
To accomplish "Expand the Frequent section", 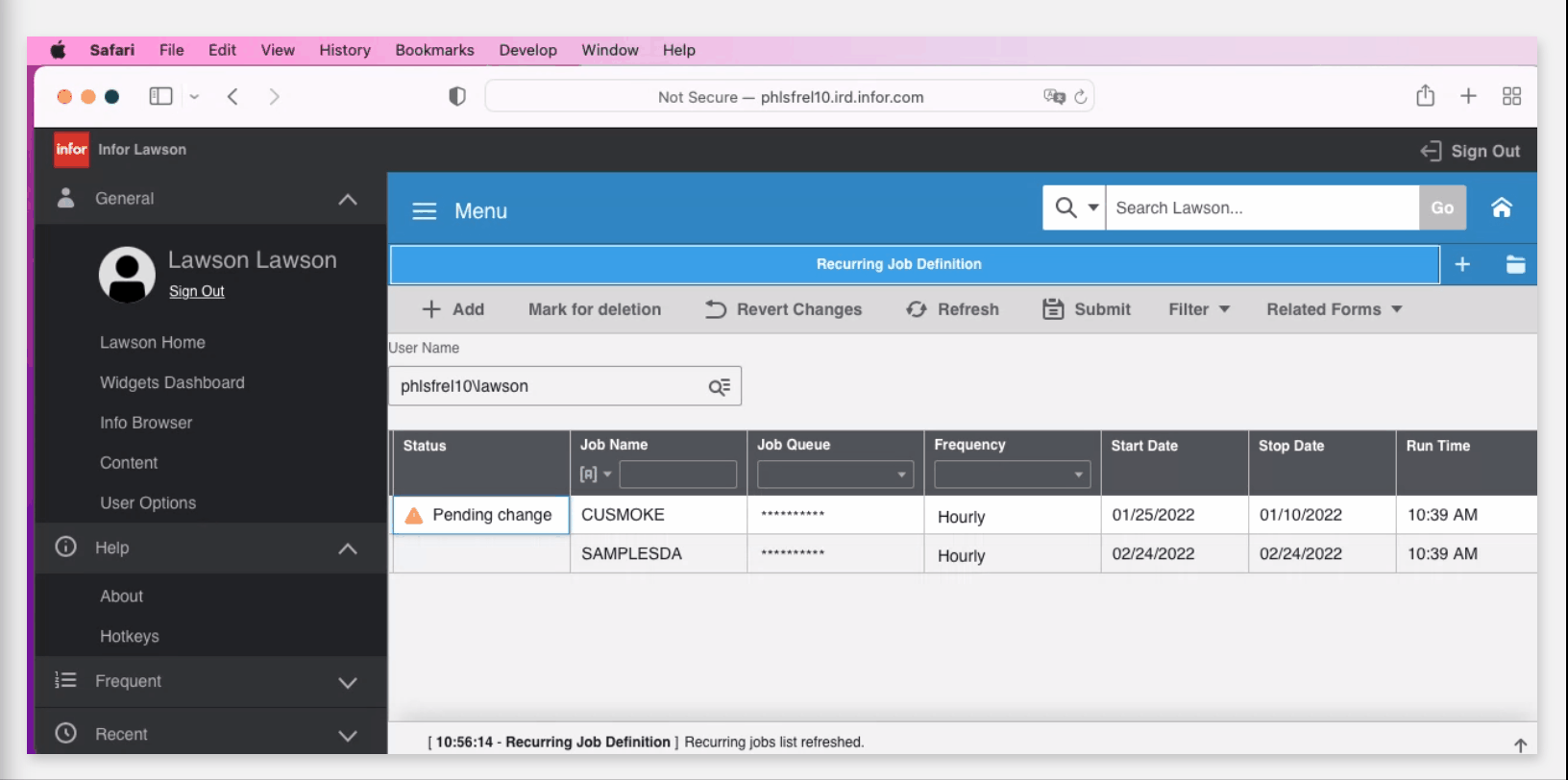I will click(348, 682).
